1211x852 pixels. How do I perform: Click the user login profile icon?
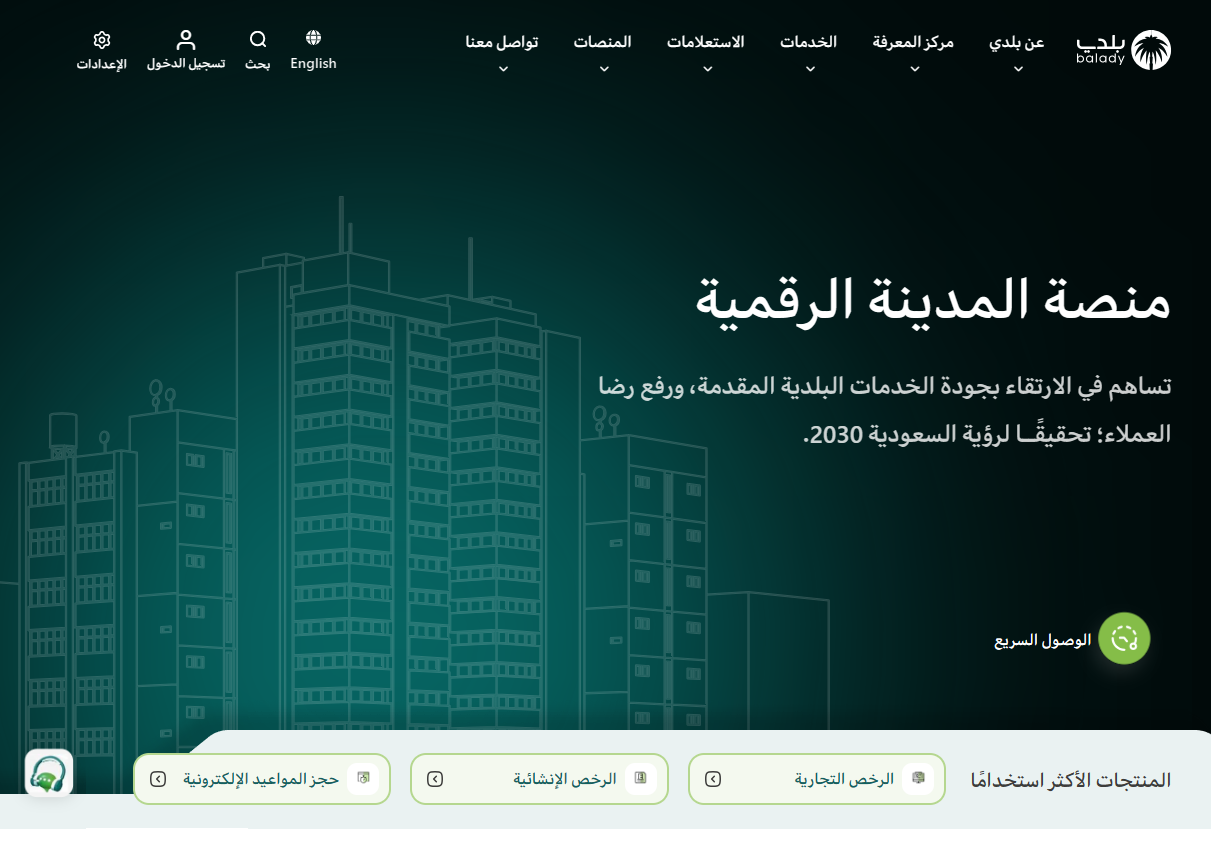coord(186,40)
